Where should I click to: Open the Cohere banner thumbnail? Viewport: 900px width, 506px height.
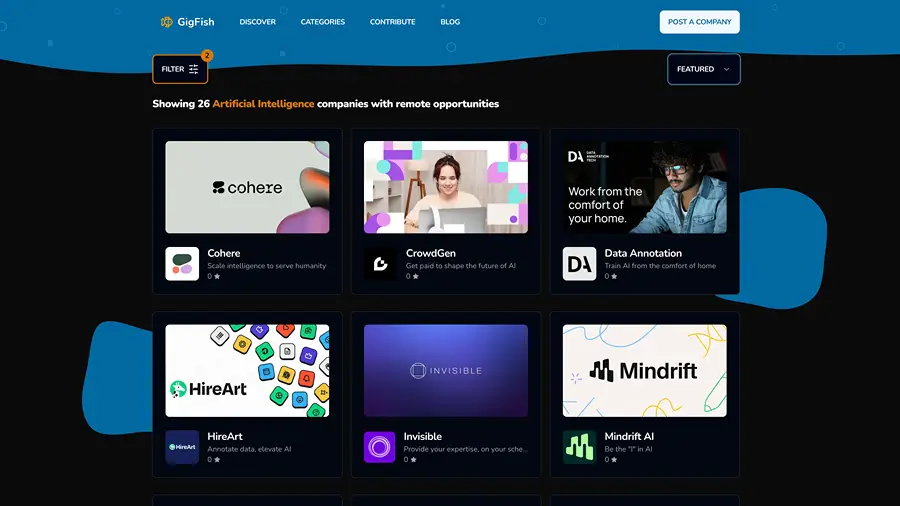coord(247,187)
